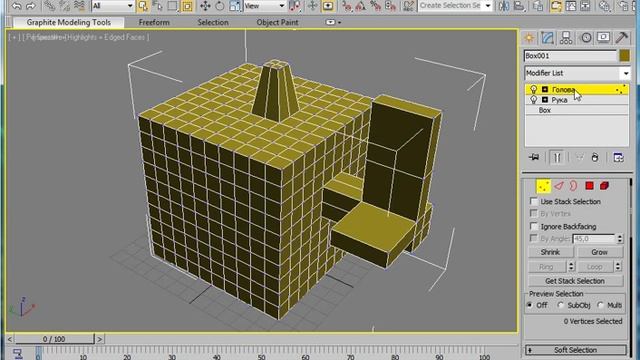Select the Off preview selection radio
Screen dimensions: 640x360
click(x=530, y=305)
